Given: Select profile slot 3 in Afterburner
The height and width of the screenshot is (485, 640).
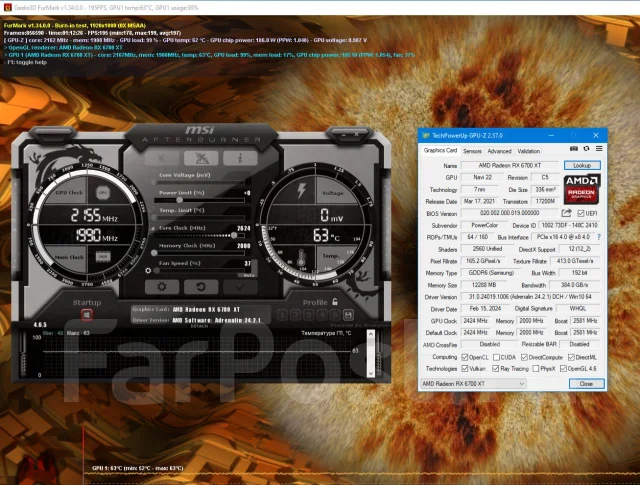Looking at the screenshot, I should 309,315.
